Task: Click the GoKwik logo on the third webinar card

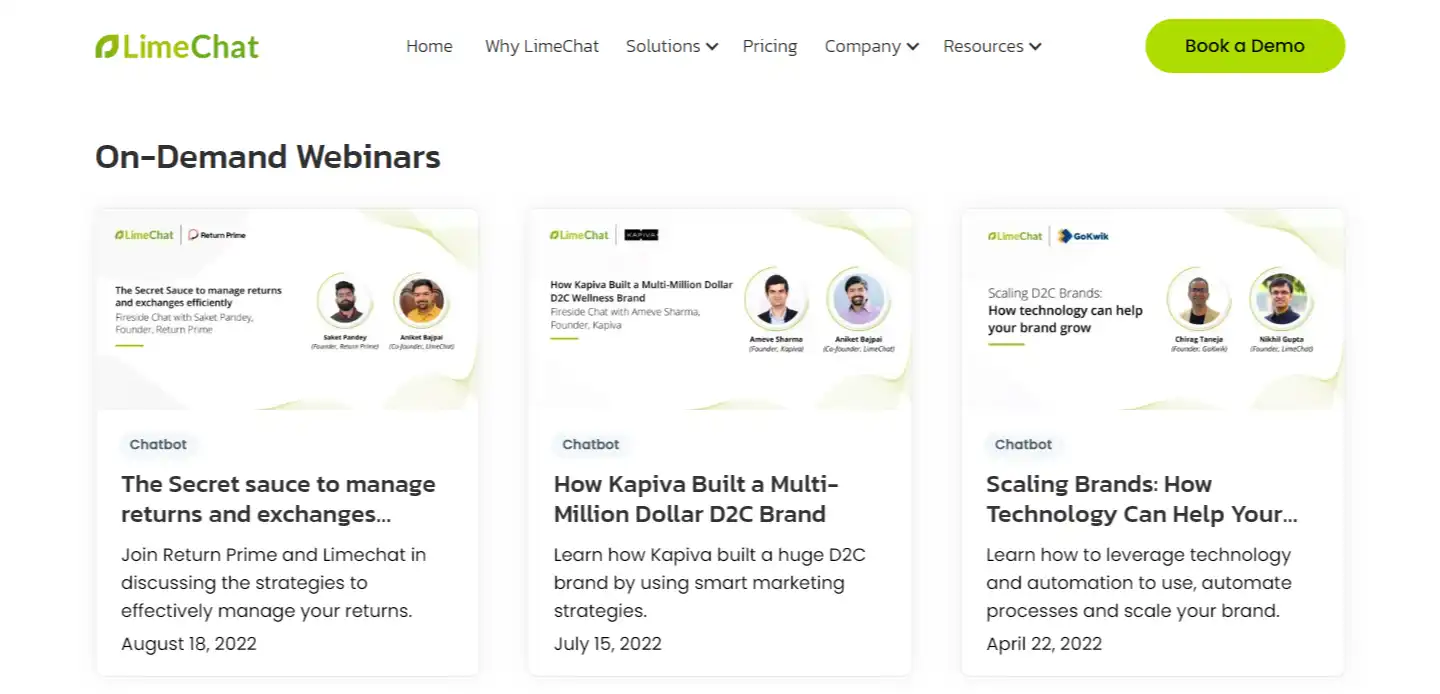Action: (x=1082, y=236)
